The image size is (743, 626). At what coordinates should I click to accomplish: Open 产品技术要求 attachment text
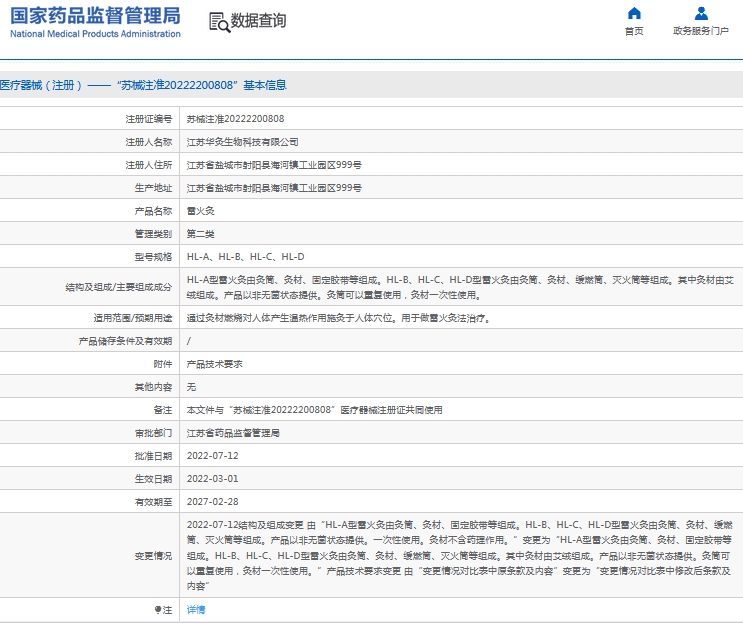214,364
